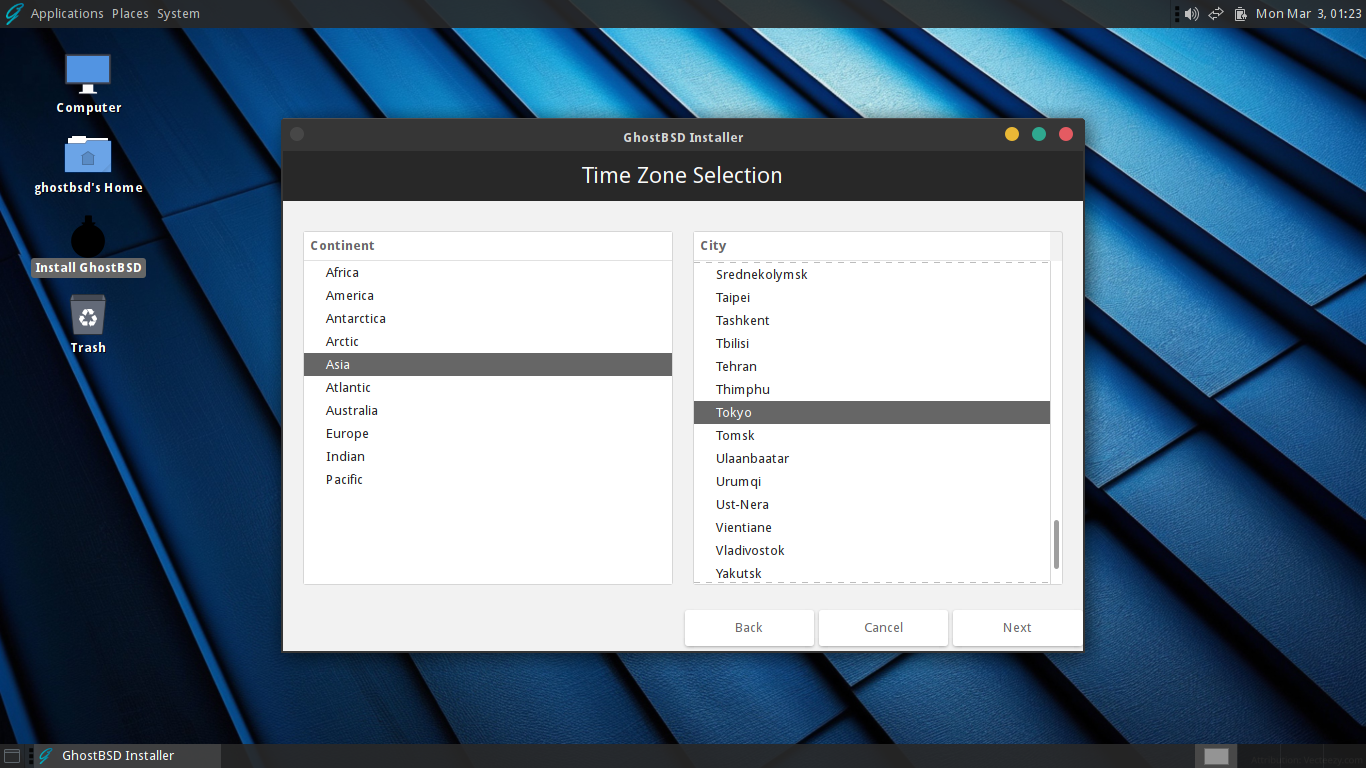The image size is (1366, 768).
Task: Go Back to the previous installer step
Action: pyautogui.click(x=749, y=628)
